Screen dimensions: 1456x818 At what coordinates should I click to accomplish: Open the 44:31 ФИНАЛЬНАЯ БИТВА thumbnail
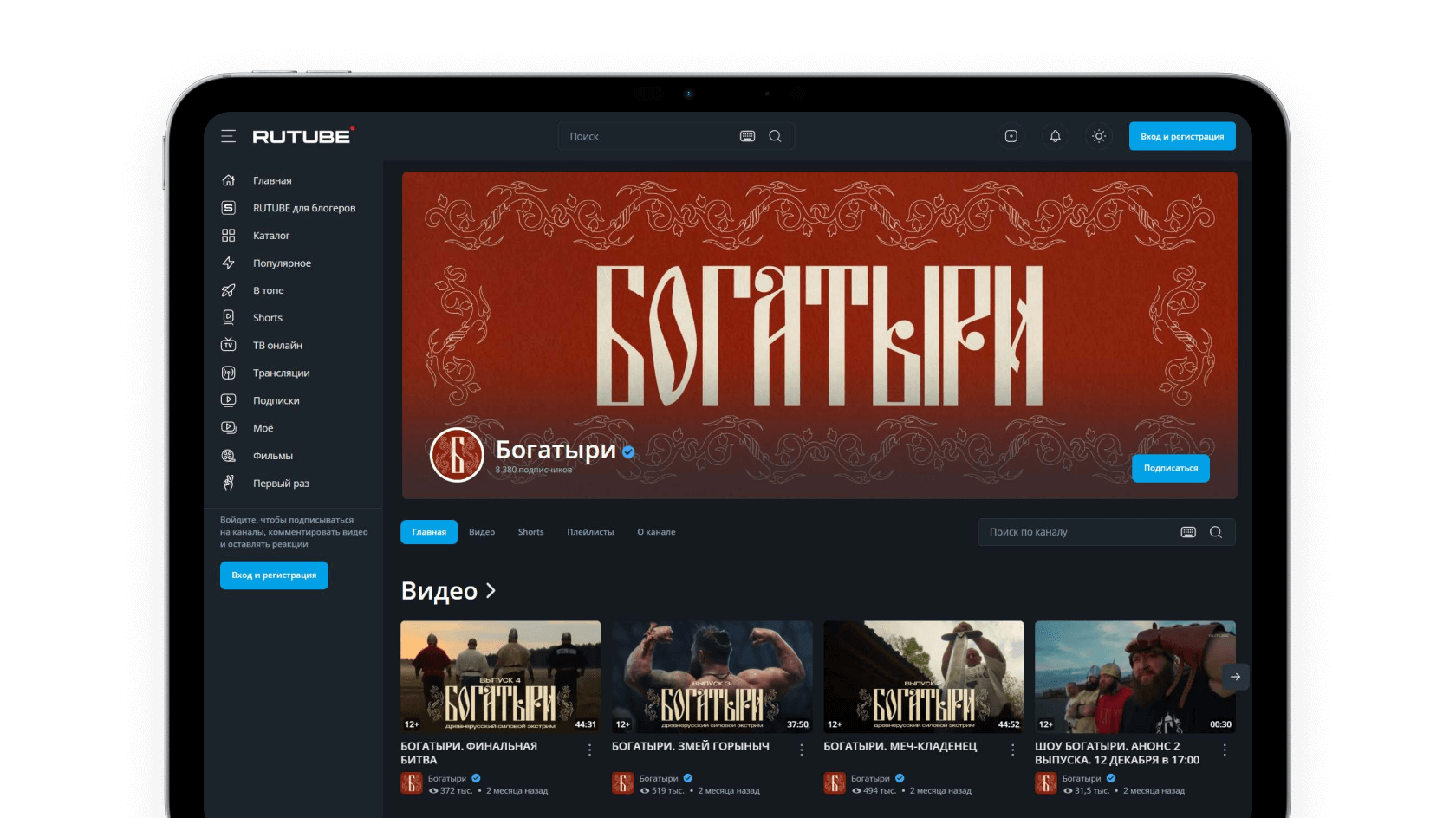tap(501, 677)
